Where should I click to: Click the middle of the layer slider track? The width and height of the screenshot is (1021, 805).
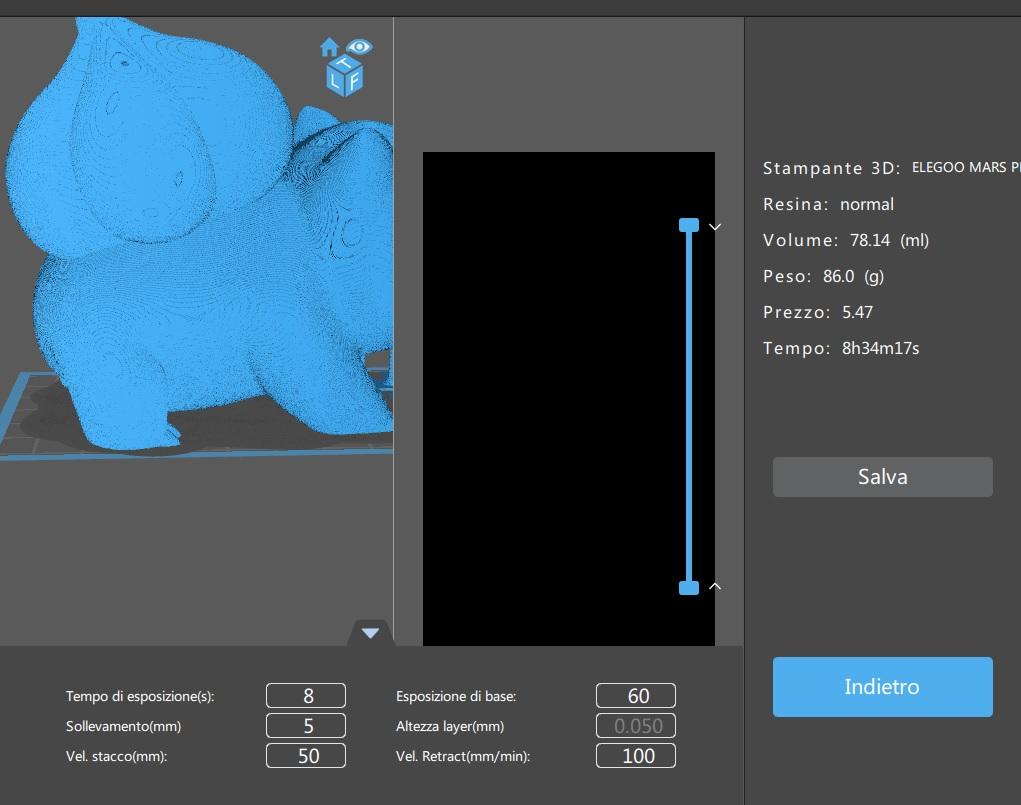click(x=689, y=405)
